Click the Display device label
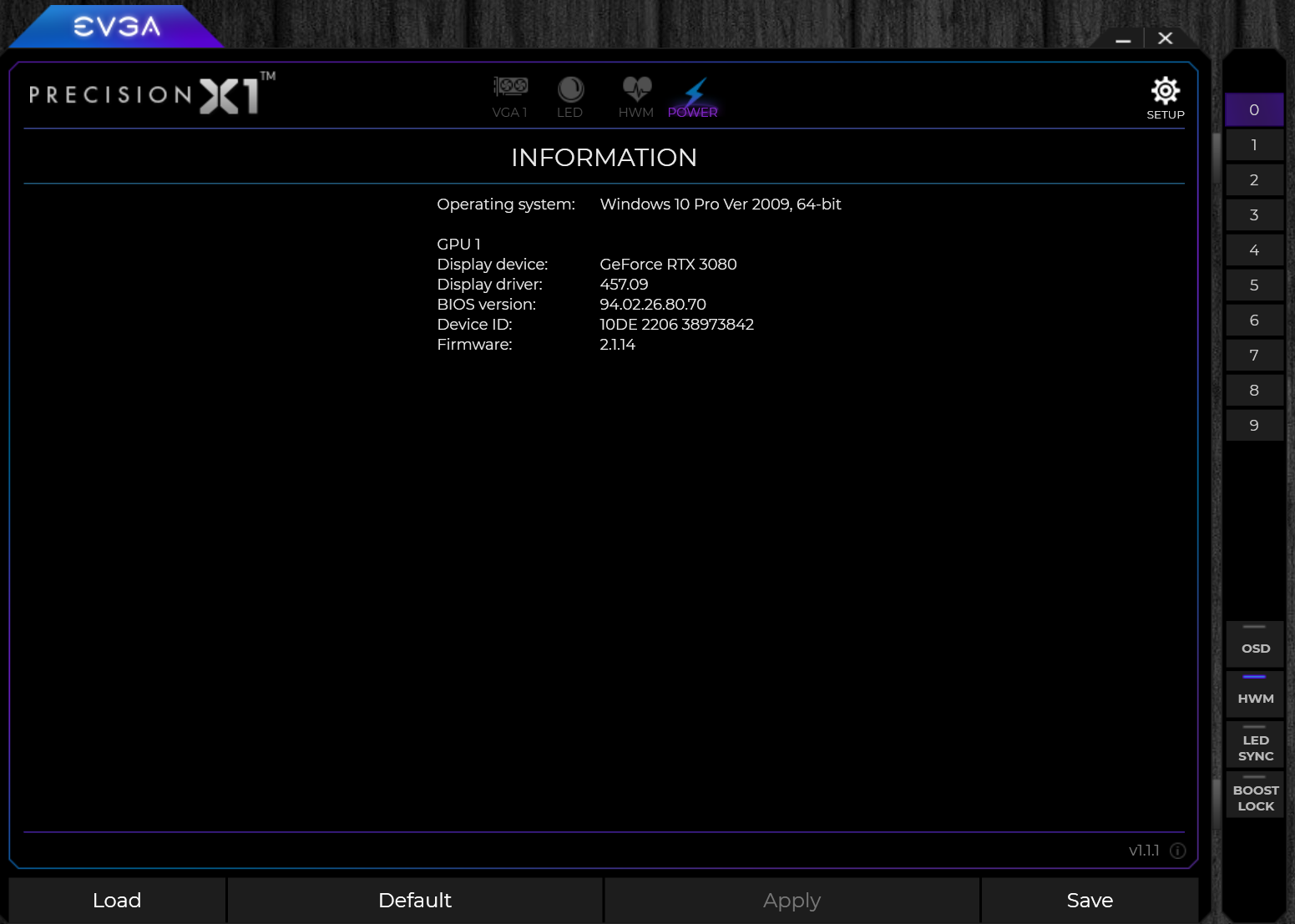The height and width of the screenshot is (924, 1295). (x=493, y=265)
